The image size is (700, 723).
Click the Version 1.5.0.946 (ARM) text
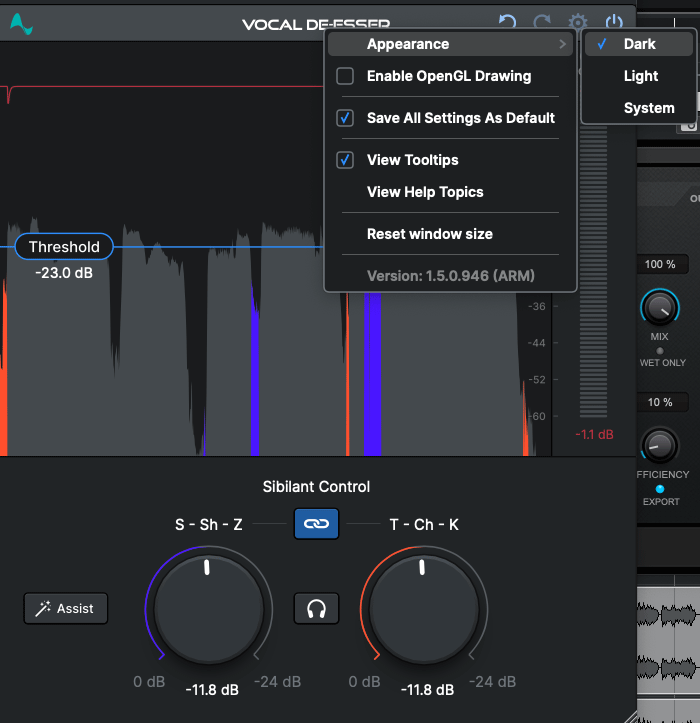(451, 276)
